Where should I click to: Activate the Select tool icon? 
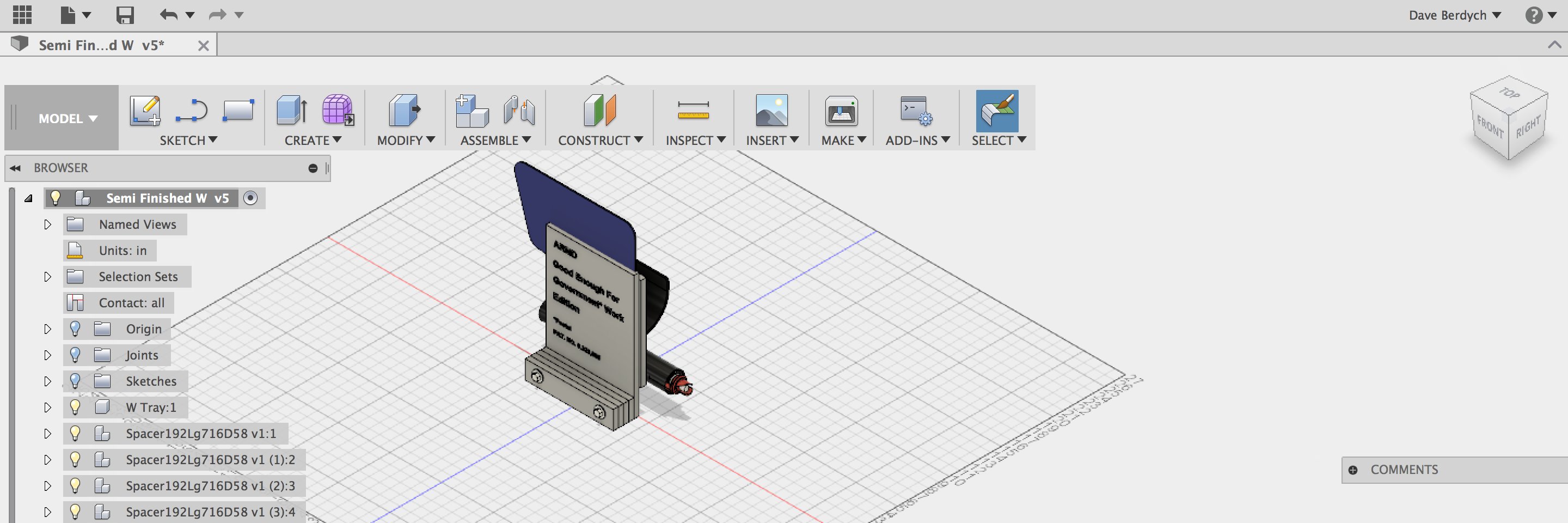pyautogui.click(x=997, y=111)
